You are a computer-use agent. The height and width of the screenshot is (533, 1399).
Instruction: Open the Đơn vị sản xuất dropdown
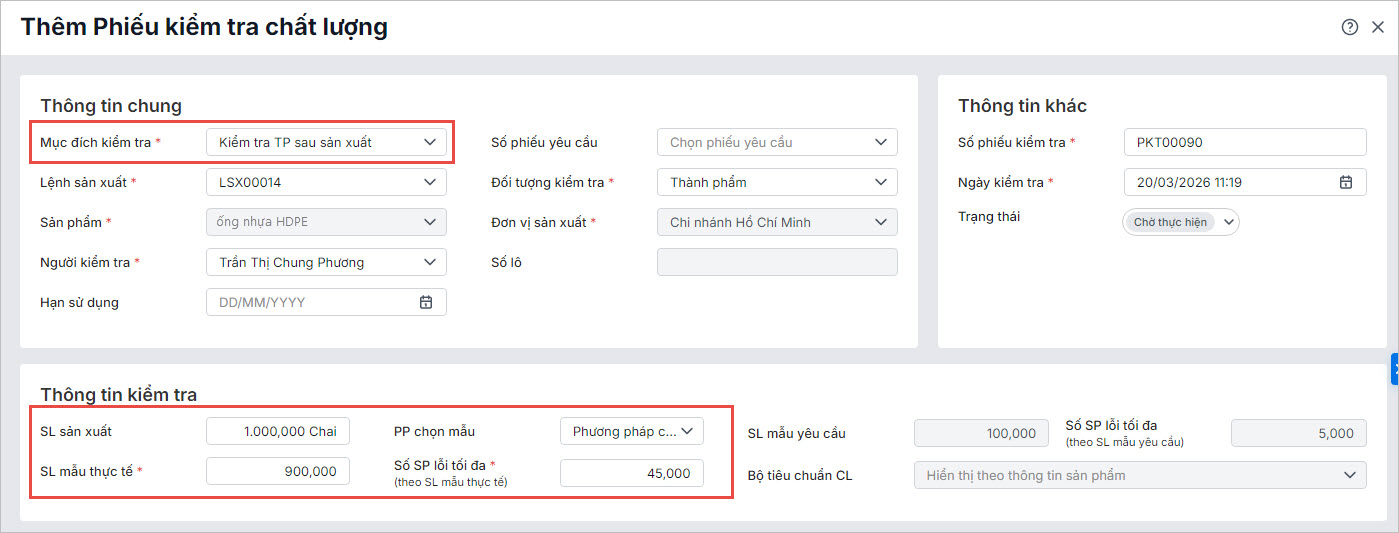[777, 222]
